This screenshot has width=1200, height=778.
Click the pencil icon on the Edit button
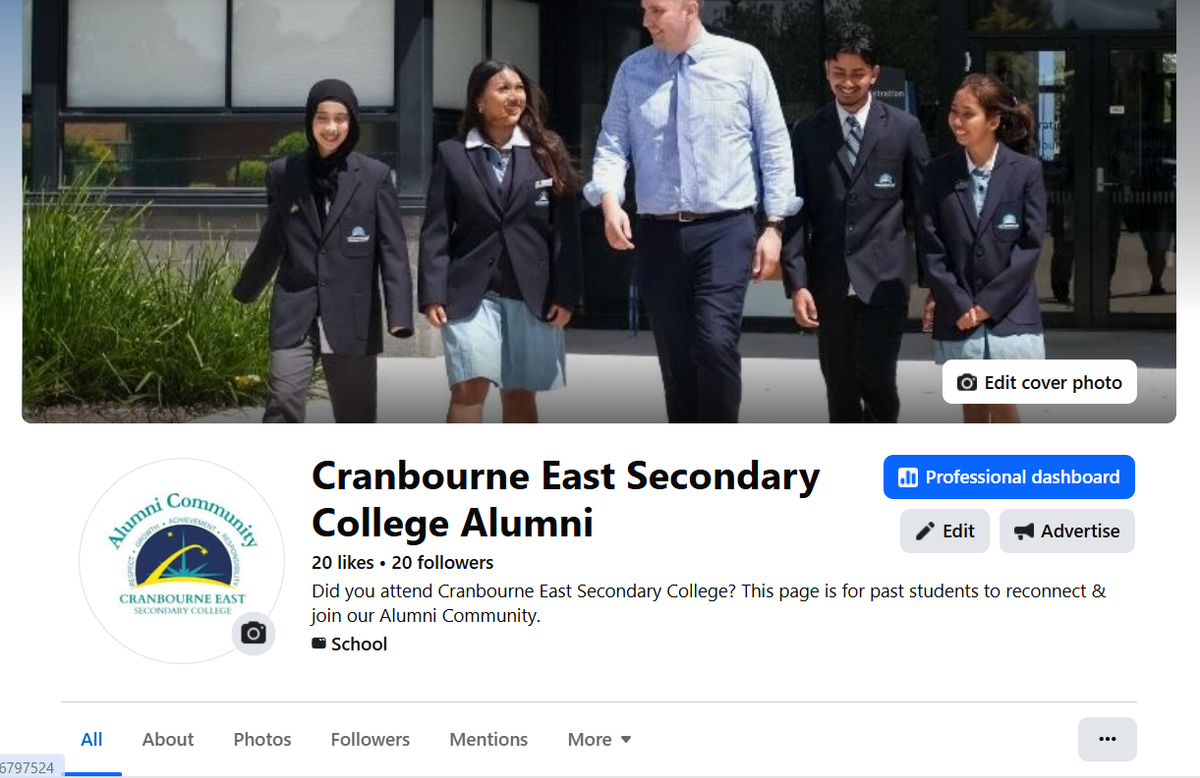point(926,531)
